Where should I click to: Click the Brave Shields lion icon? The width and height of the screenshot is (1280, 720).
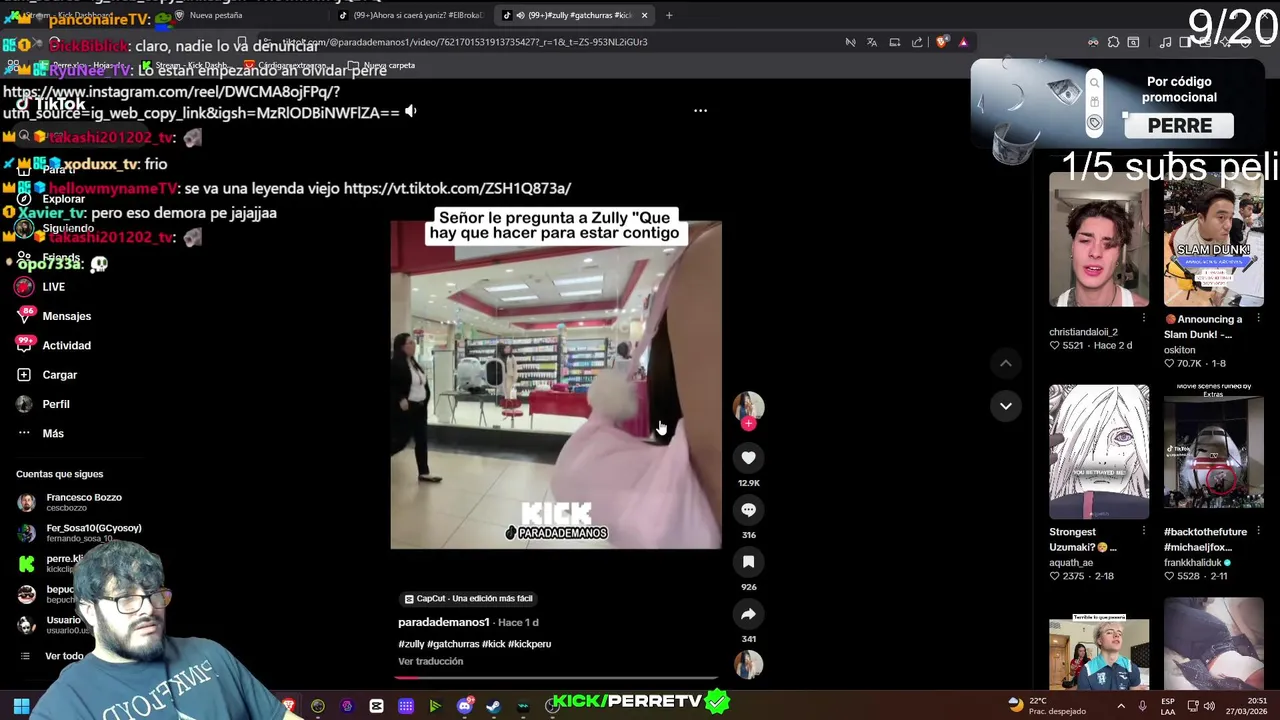(x=941, y=42)
